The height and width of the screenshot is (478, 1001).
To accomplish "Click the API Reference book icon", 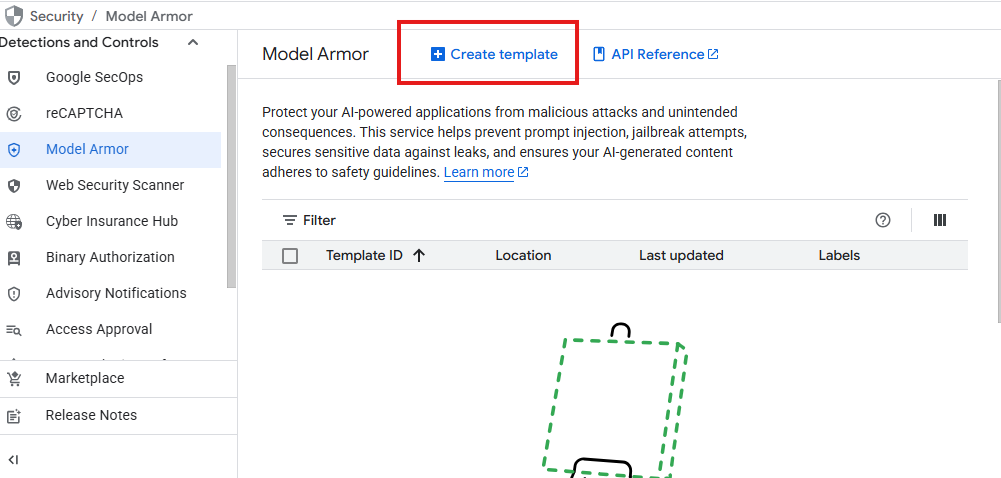I will pyautogui.click(x=599, y=54).
